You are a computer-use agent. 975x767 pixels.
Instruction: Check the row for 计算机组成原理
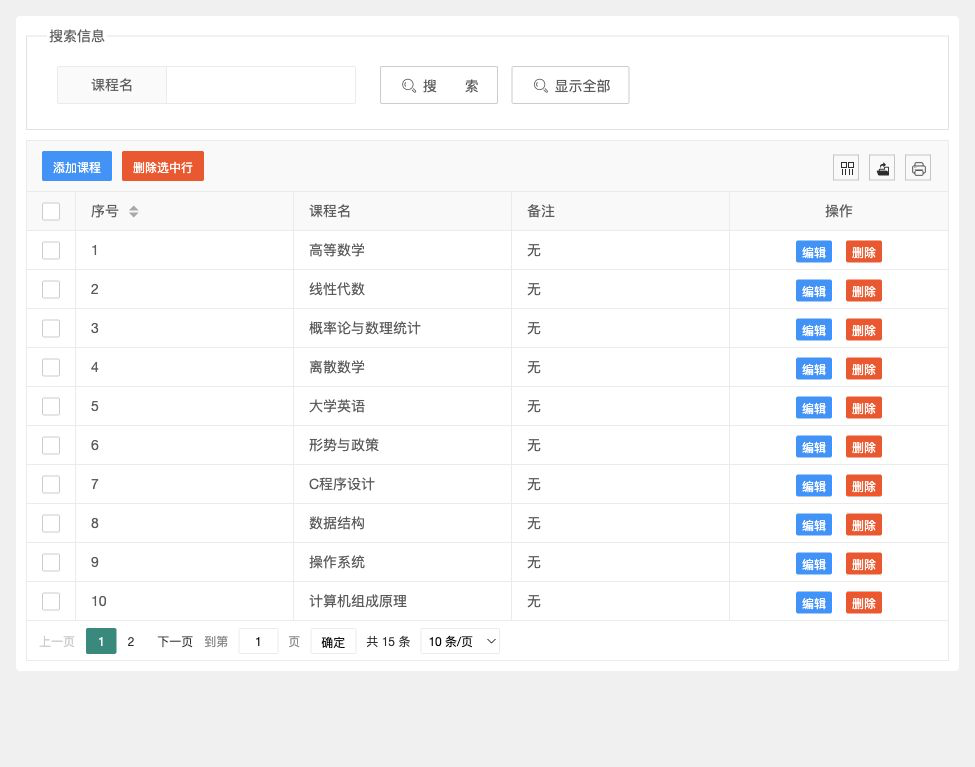coord(51,602)
